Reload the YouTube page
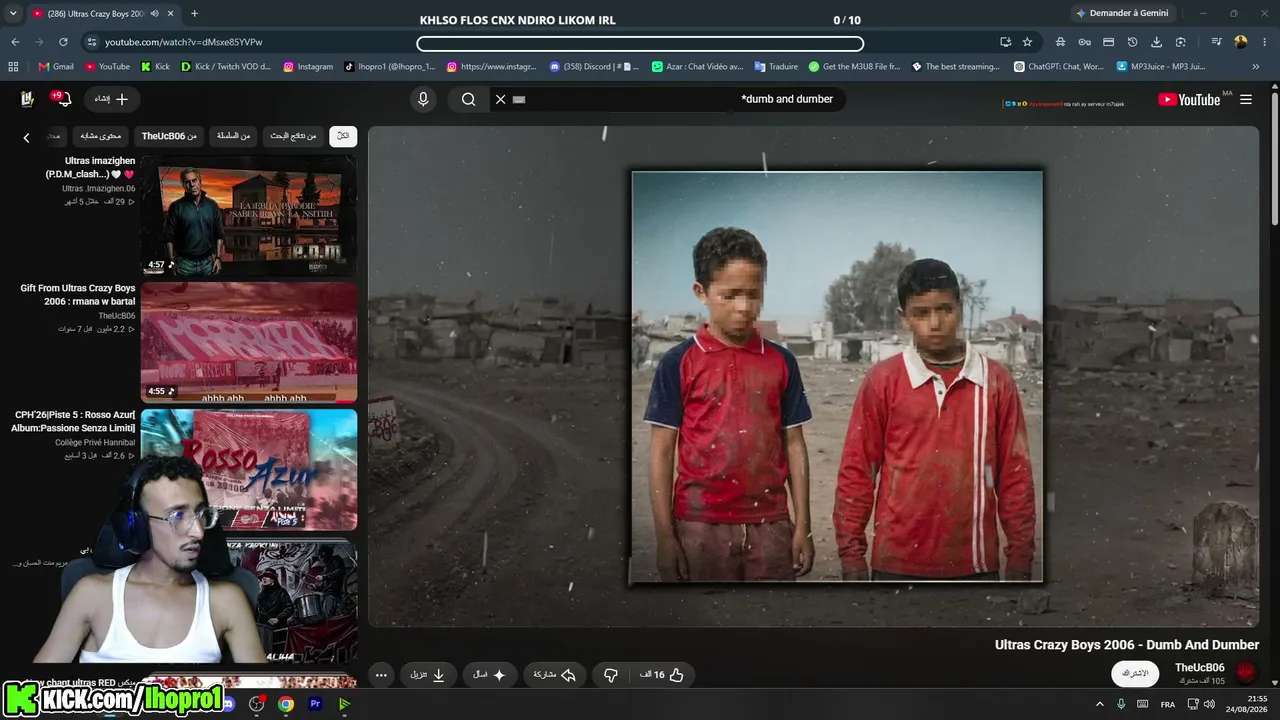The height and width of the screenshot is (720, 1280). coord(63,42)
